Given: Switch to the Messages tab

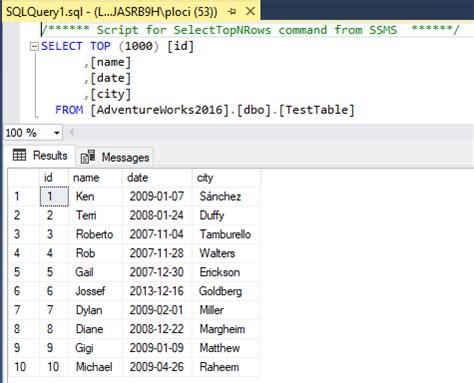Looking at the screenshot, I should coord(115,157).
